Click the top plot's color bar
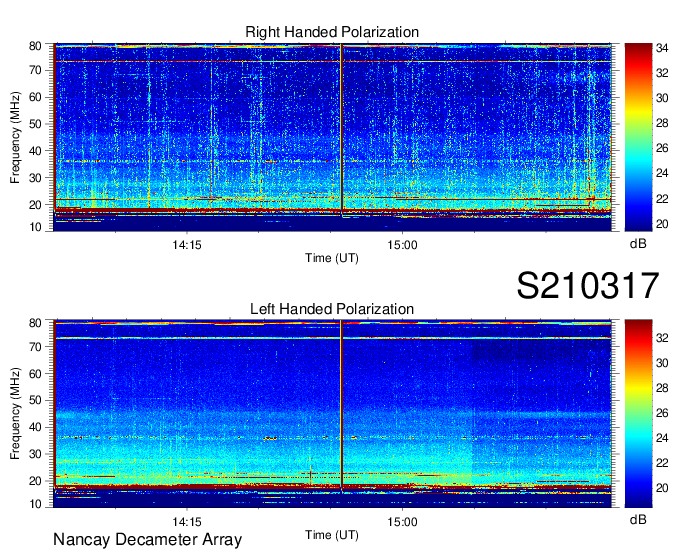This screenshot has width=680, height=552. pyautogui.click(x=638, y=137)
